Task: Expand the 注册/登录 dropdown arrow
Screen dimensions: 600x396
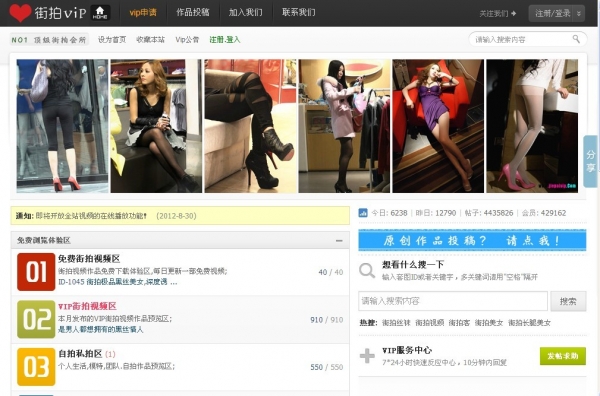Action: (579, 13)
